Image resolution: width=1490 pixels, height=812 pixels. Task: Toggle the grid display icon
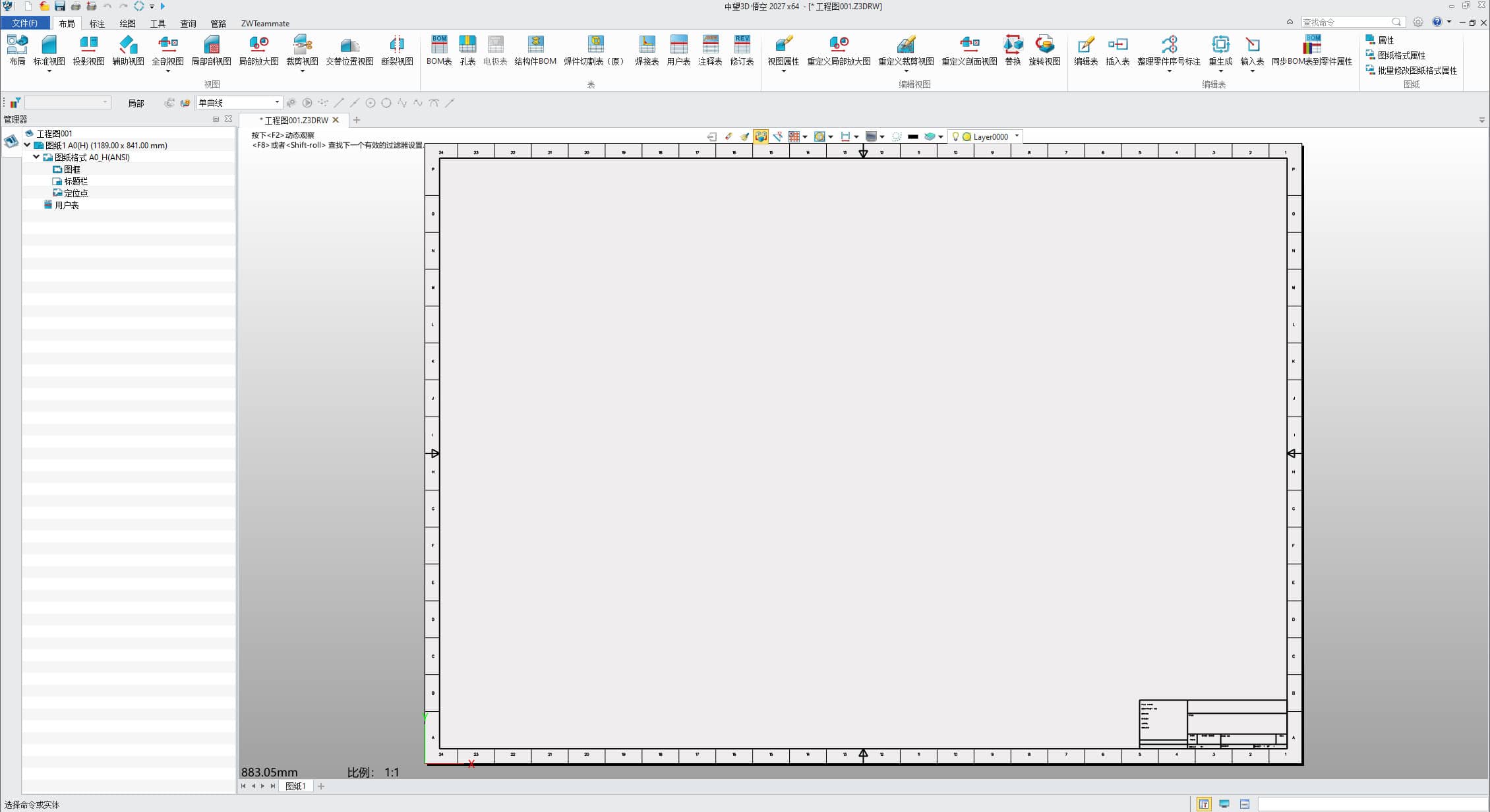(794, 136)
